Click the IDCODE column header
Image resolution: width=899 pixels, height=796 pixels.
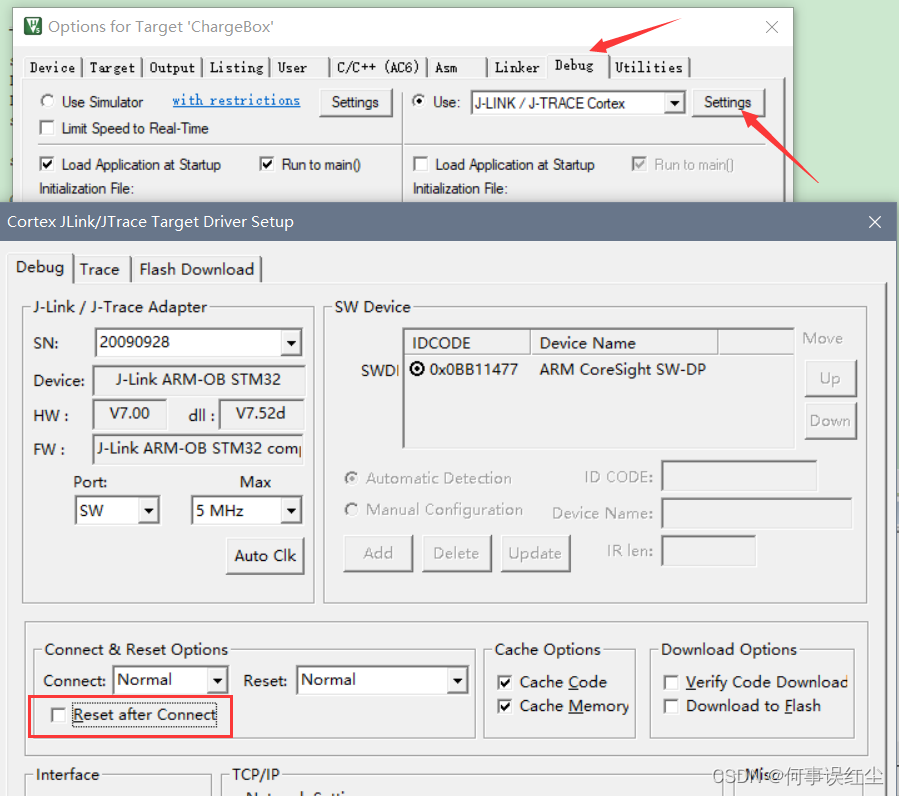coord(467,342)
